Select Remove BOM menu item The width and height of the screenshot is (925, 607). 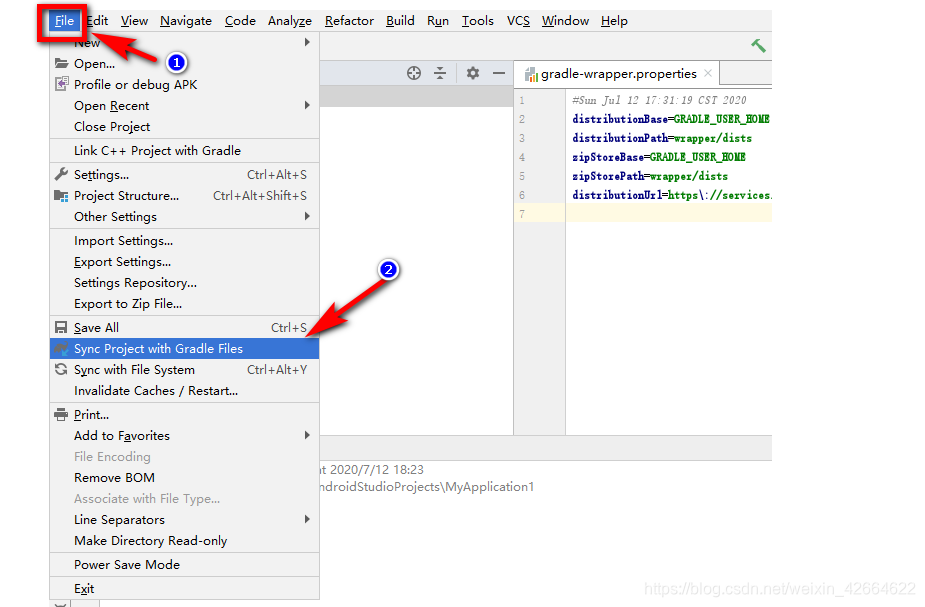click(x=185, y=477)
